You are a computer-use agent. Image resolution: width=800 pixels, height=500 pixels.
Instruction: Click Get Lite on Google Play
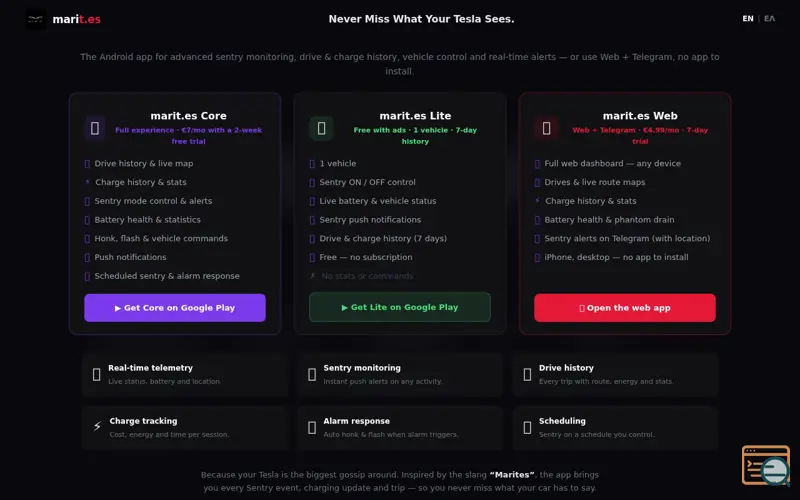(400, 307)
